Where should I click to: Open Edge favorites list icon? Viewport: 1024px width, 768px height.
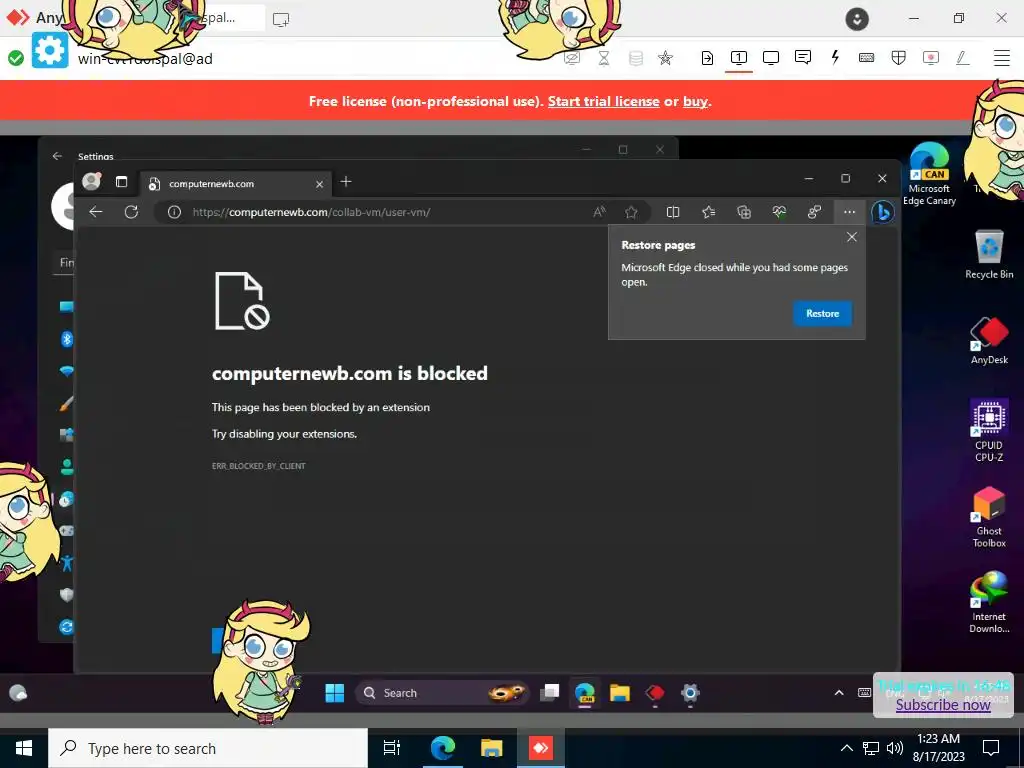(709, 212)
